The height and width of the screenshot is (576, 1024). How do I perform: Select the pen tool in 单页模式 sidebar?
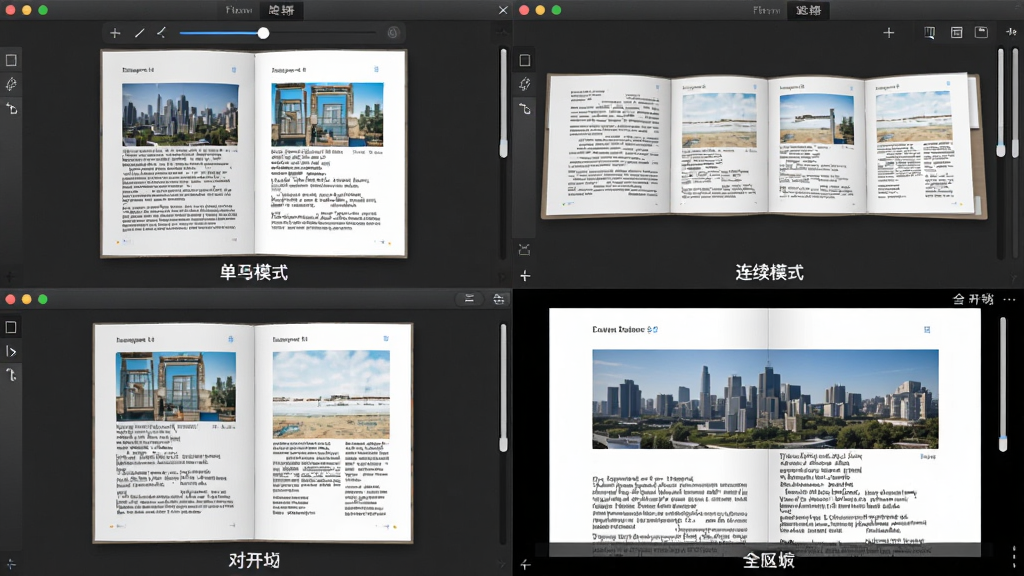[x=11, y=84]
